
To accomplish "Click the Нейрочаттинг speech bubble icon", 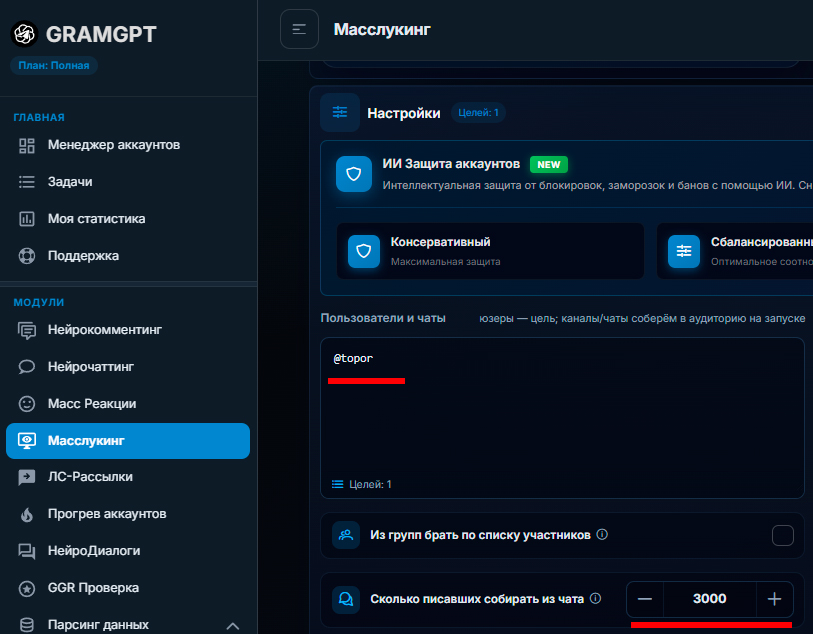I will (x=26, y=367).
